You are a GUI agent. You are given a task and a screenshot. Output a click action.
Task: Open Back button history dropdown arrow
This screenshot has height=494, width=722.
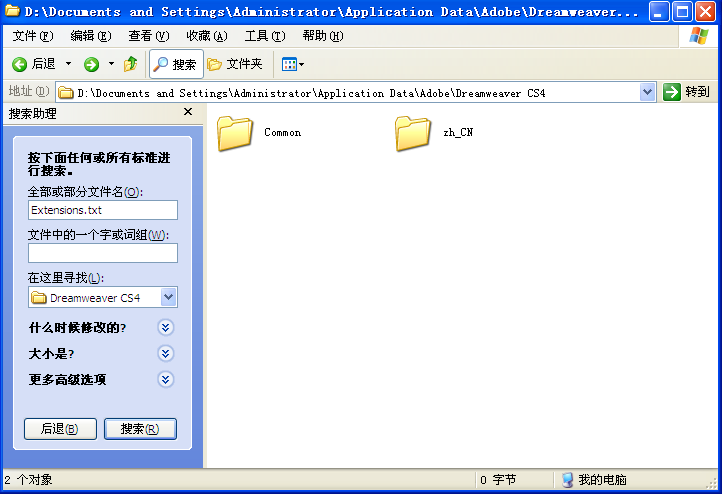(69, 64)
